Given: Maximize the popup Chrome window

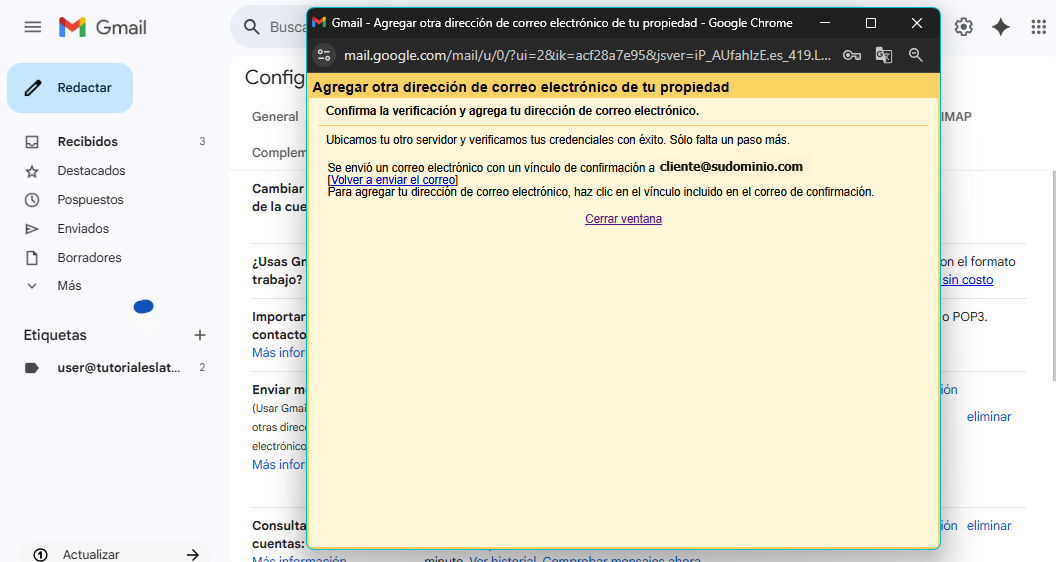Looking at the screenshot, I should (x=871, y=23).
